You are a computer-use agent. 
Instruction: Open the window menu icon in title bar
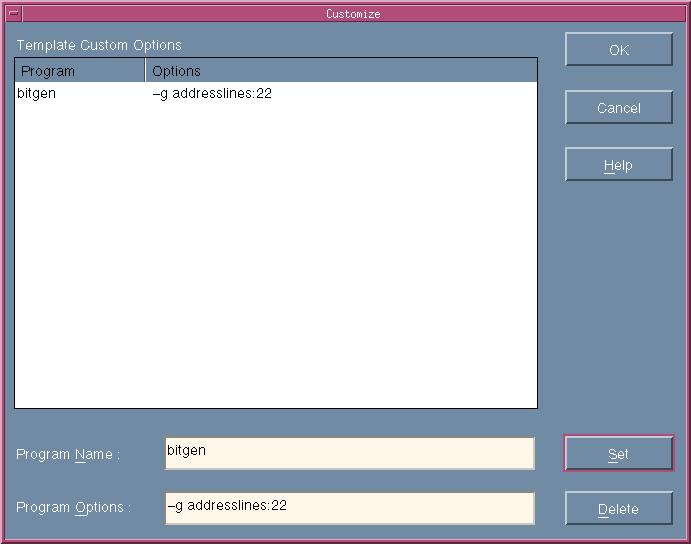(13, 14)
